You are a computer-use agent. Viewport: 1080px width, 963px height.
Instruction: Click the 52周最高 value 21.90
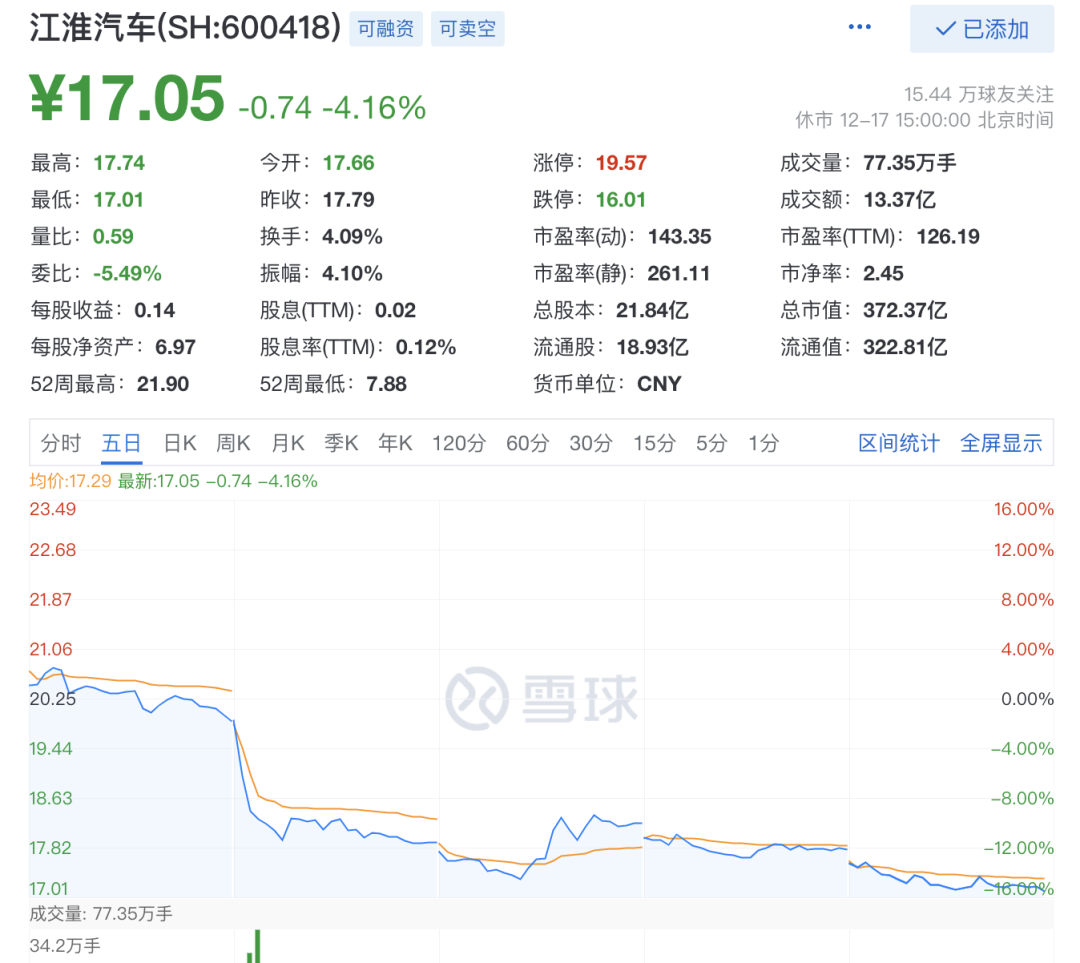click(163, 384)
